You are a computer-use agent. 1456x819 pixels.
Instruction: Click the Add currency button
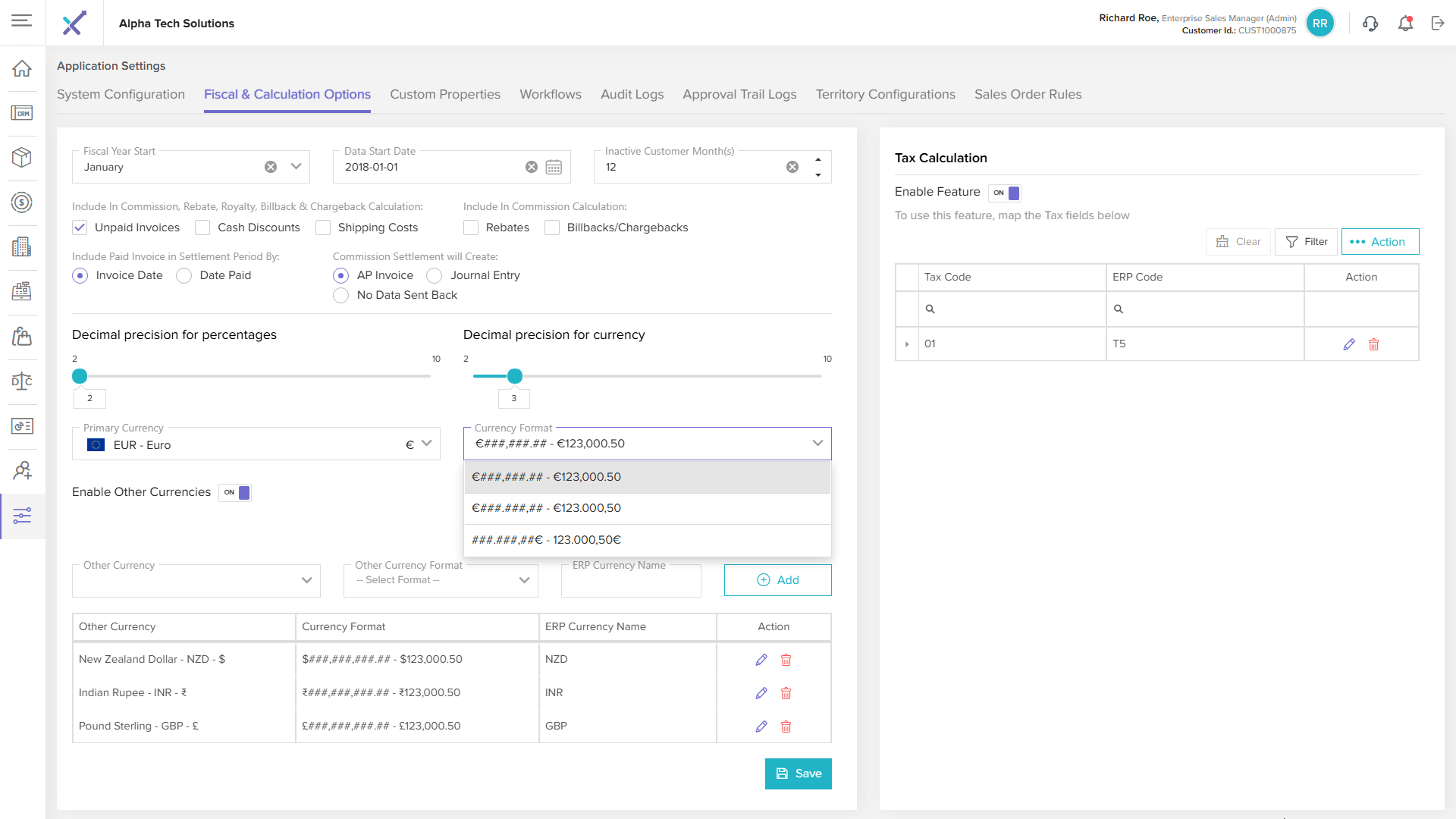(x=777, y=580)
